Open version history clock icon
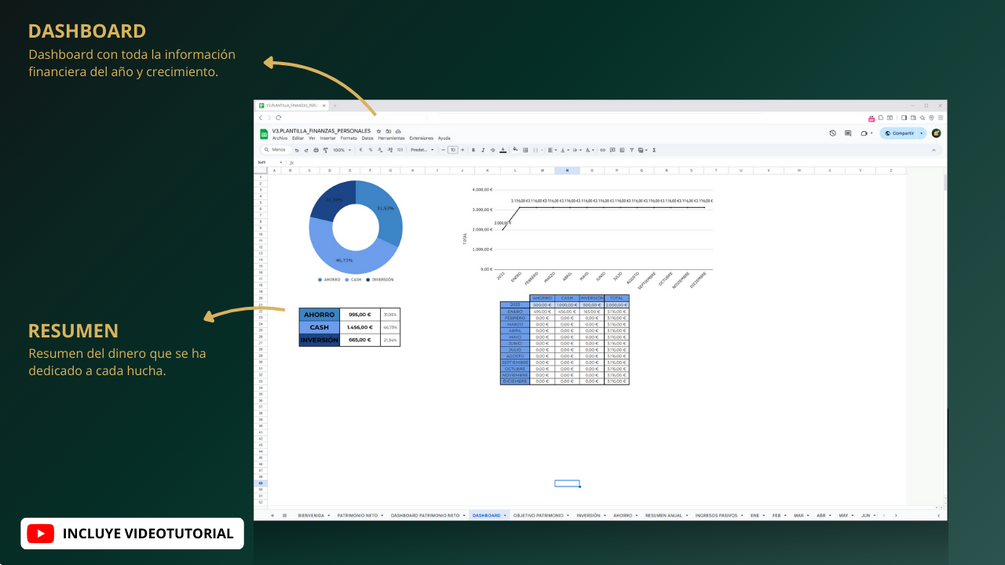 [x=833, y=133]
